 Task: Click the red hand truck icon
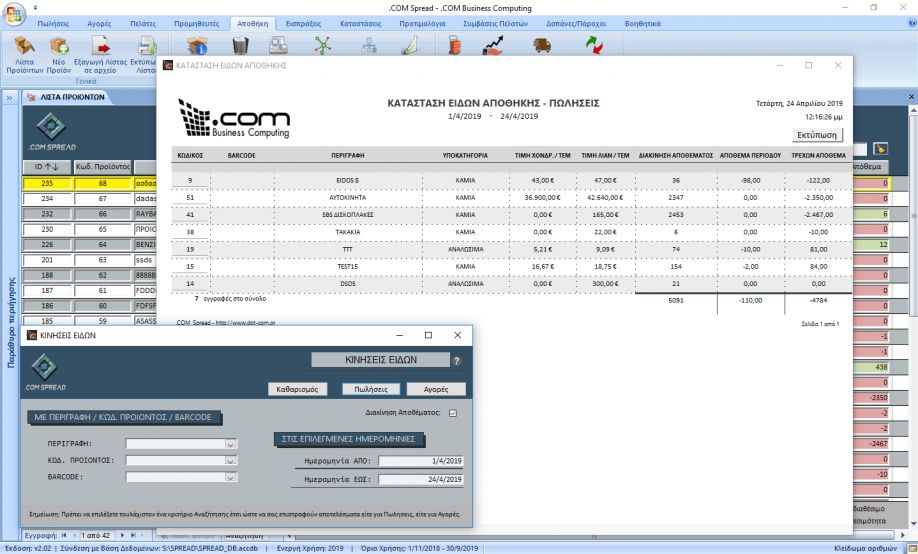tap(455, 45)
